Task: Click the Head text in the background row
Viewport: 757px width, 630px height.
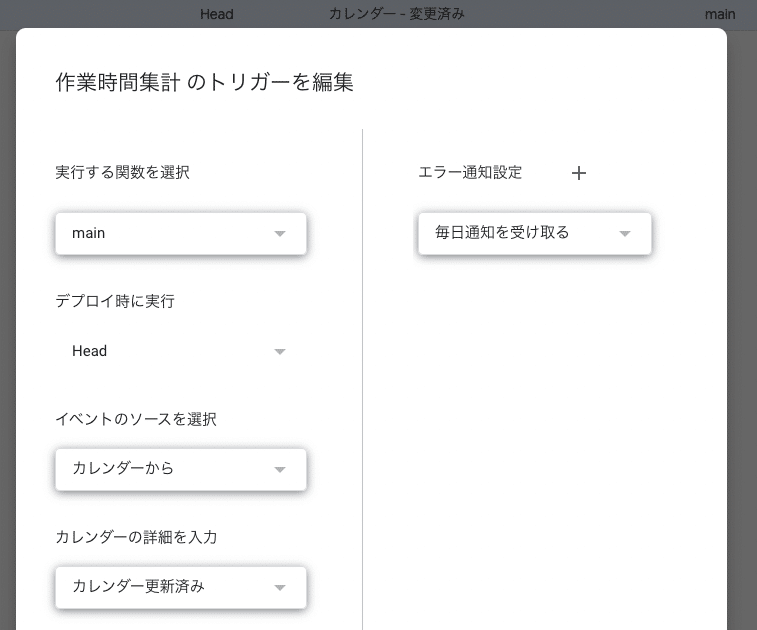Action: (217, 14)
